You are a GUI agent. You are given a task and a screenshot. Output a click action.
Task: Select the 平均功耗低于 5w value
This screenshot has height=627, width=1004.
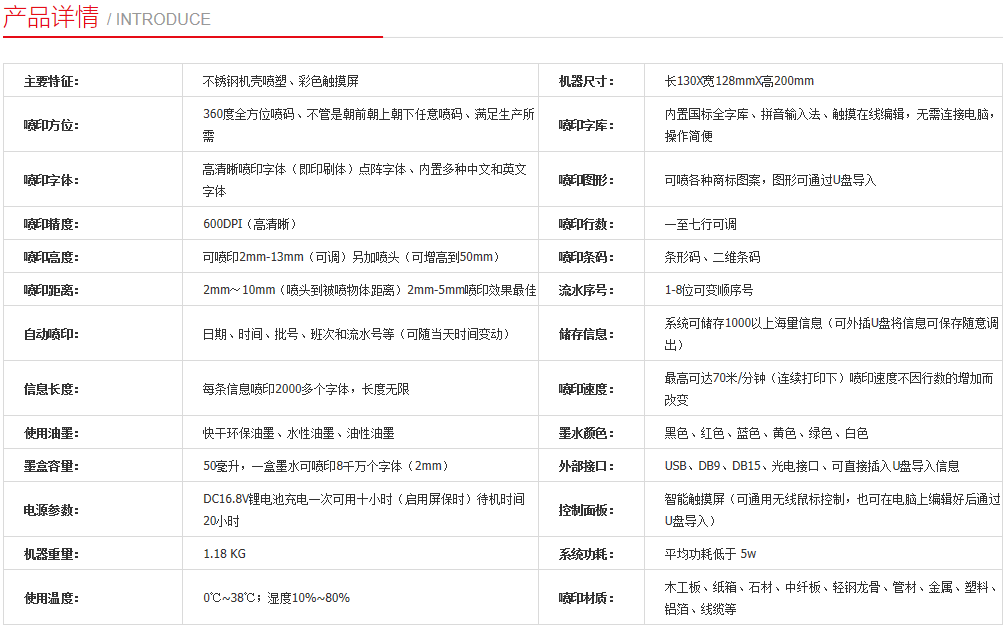click(x=710, y=554)
